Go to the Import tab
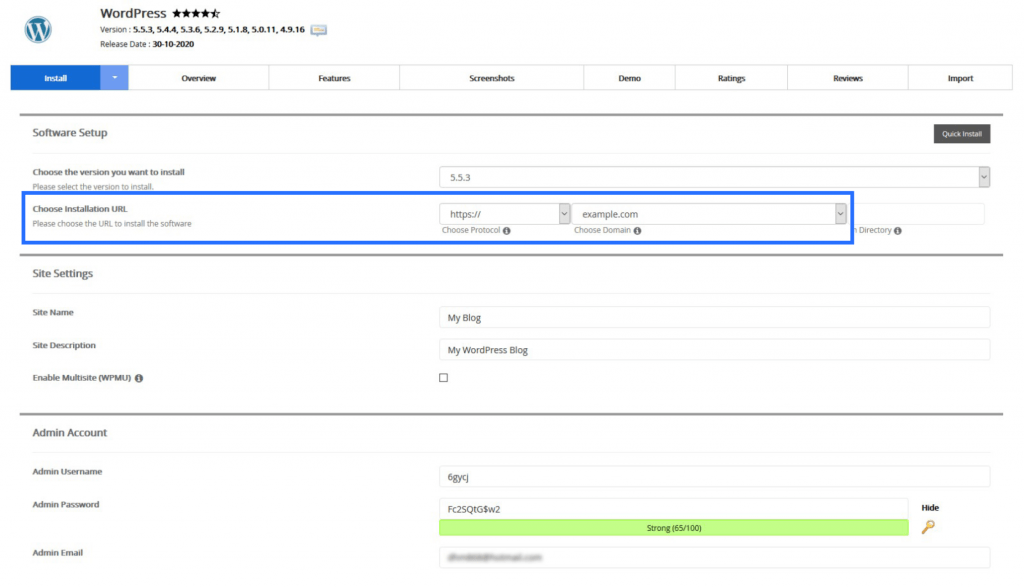Screen dimensions: 1024x588 tap(960, 78)
